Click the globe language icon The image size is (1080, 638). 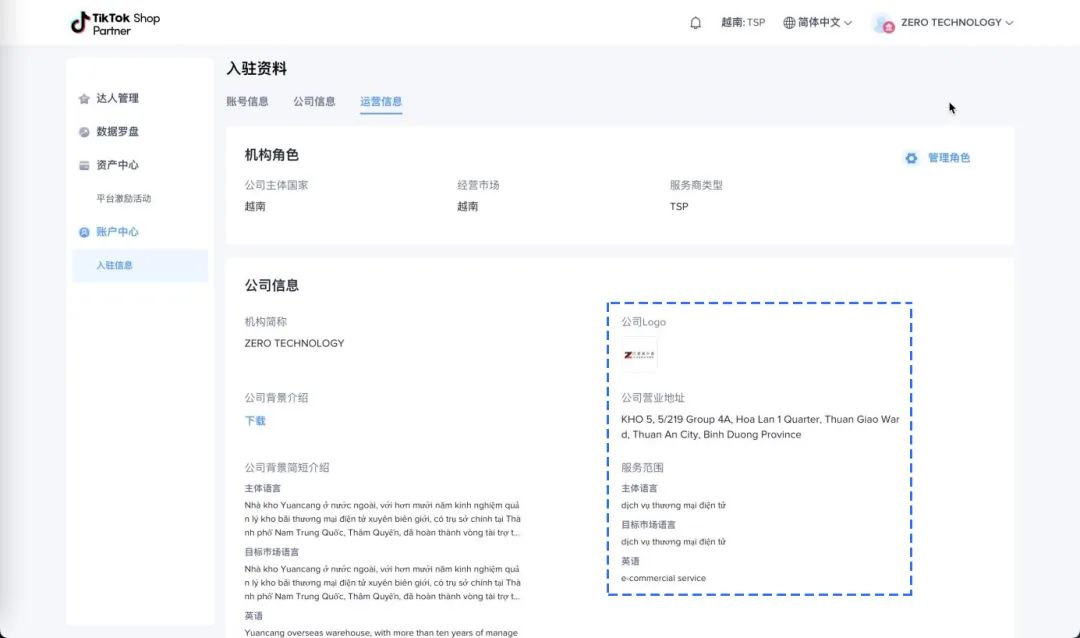789,23
